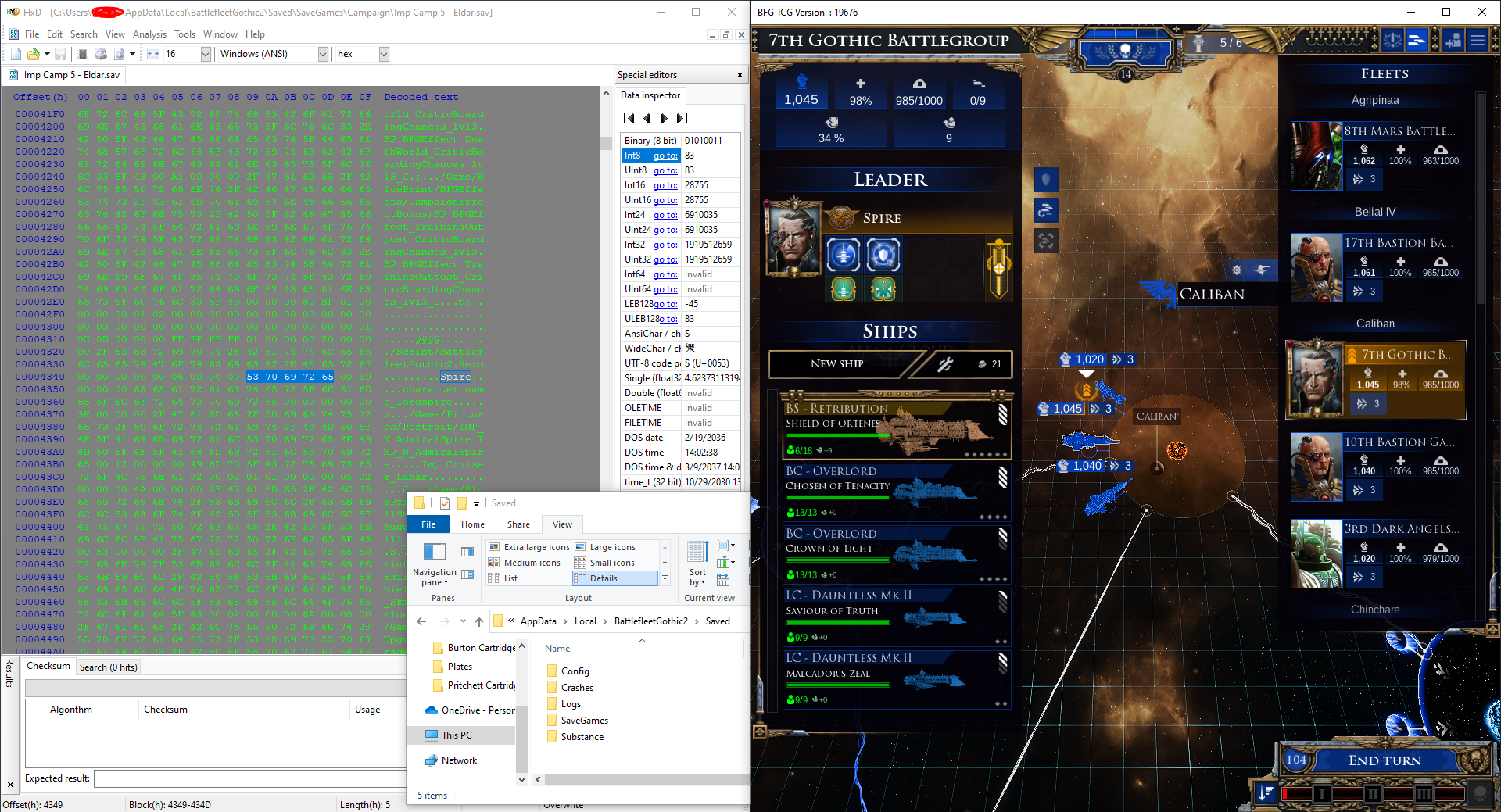Open the Search menu in HxD
The width and height of the screenshot is (1501, 812).
84,34
